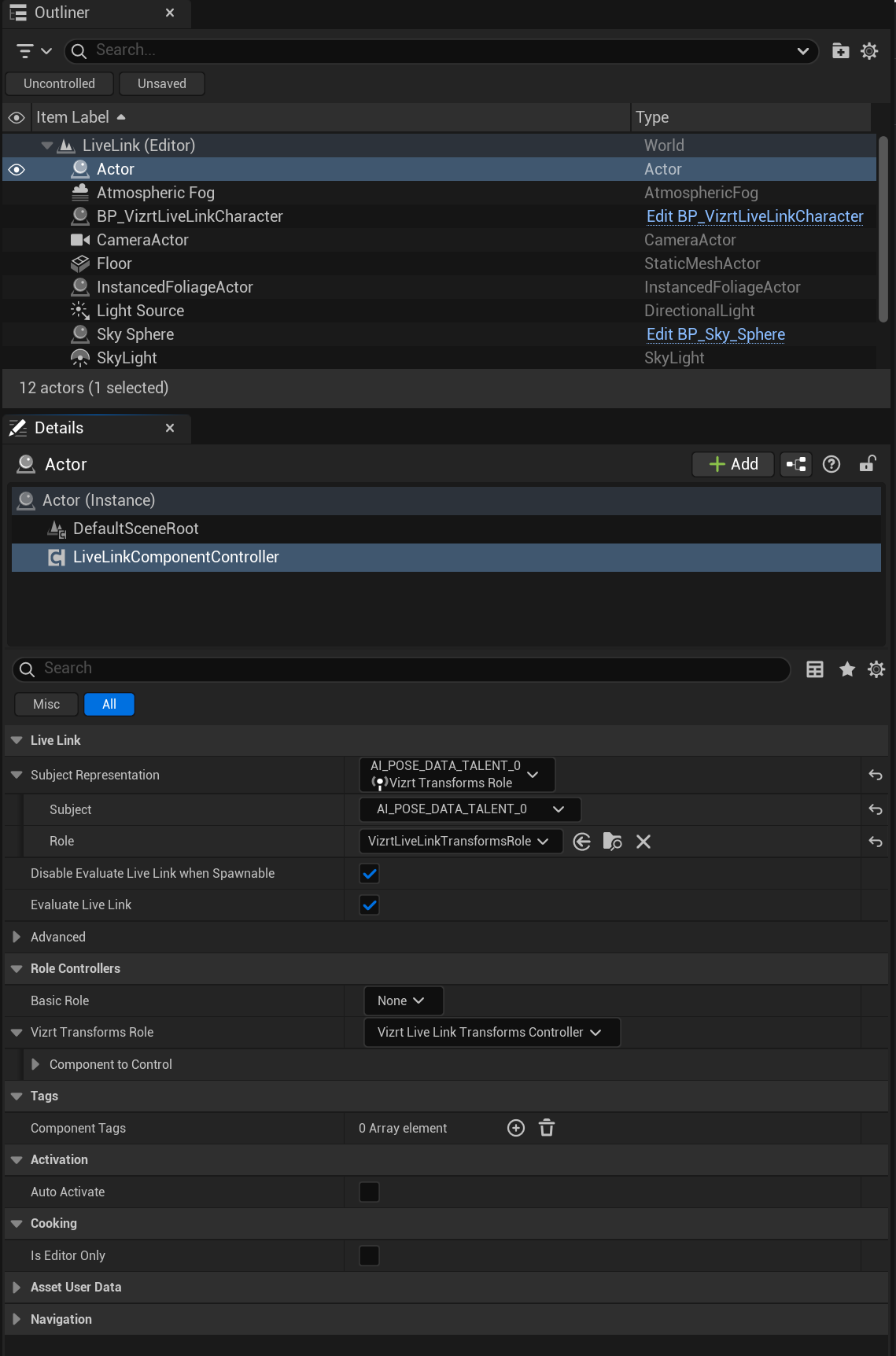Use selected asset arrow icon for Role
896x1356 pixels.
(582, 842)
